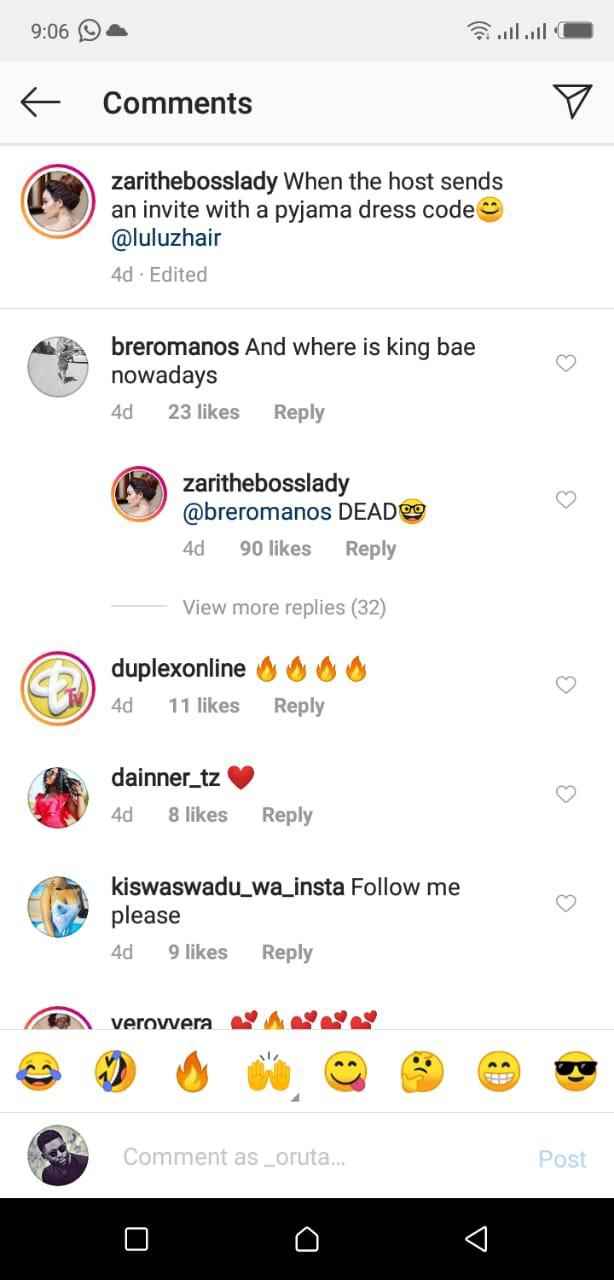Select the fire emoji quick reaction
This screenshot has width=614, height=1280.
[191, 1070]
